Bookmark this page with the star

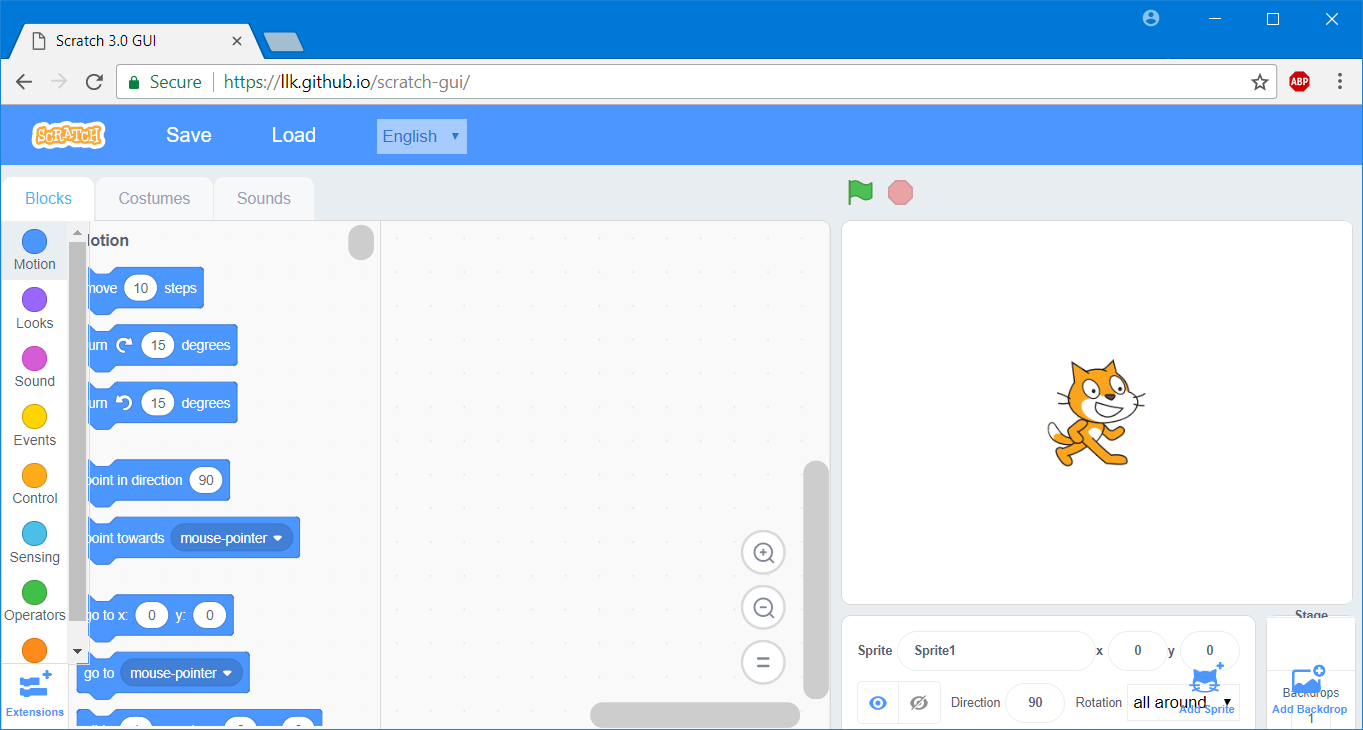pyautogui.click(x=1259, y=81)
